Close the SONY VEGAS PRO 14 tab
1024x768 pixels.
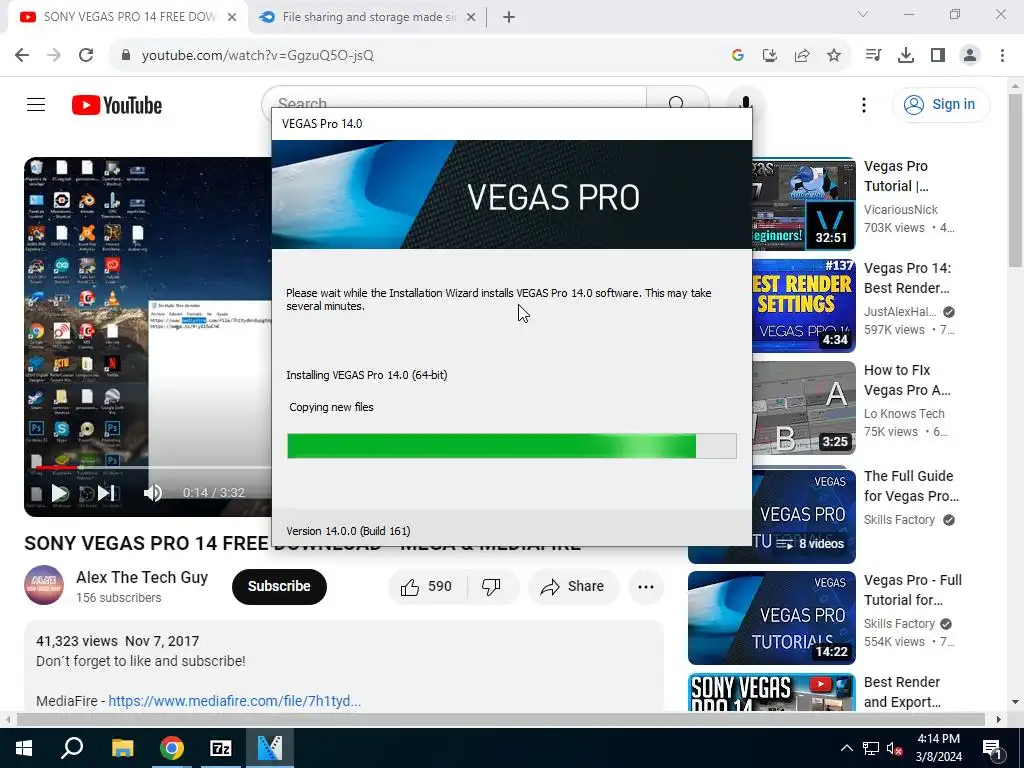(232, 18)
